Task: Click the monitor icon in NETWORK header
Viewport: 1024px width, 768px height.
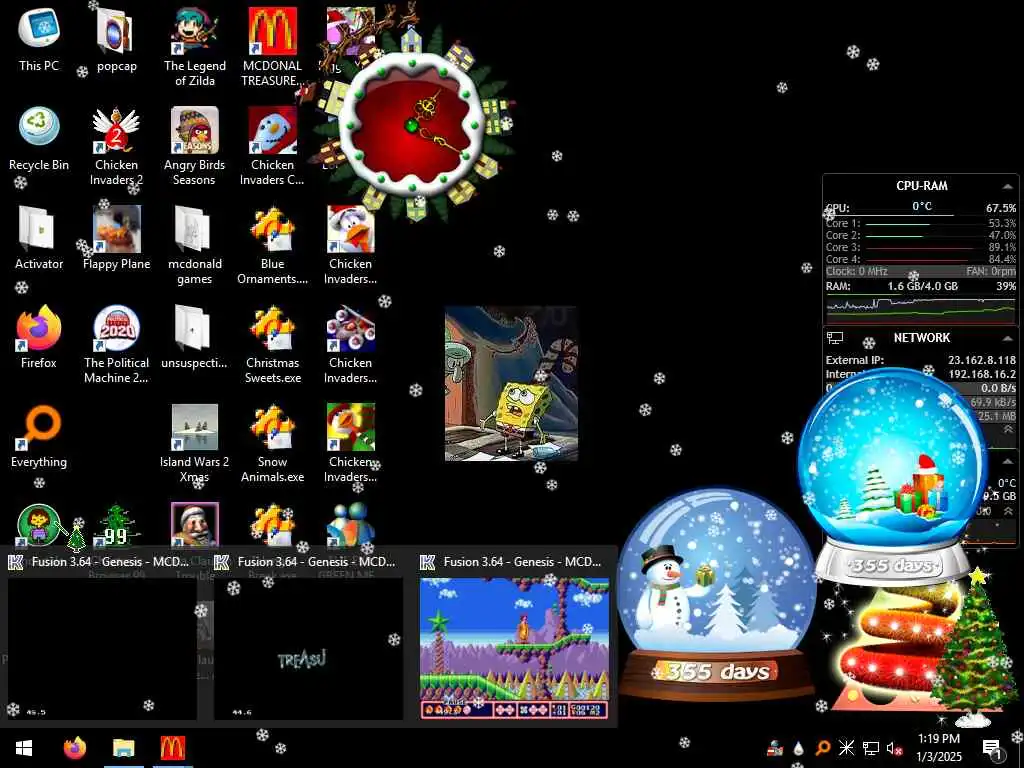Action: 835,338
